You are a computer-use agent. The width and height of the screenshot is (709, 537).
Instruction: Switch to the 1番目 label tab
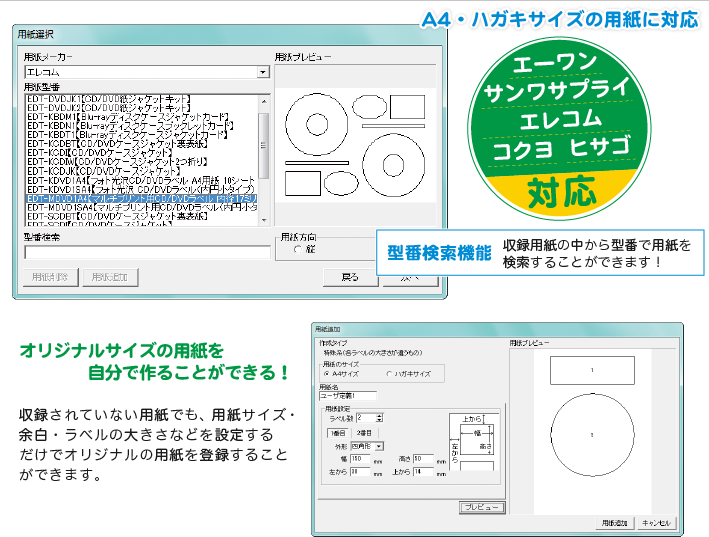[x=338, y=433]
